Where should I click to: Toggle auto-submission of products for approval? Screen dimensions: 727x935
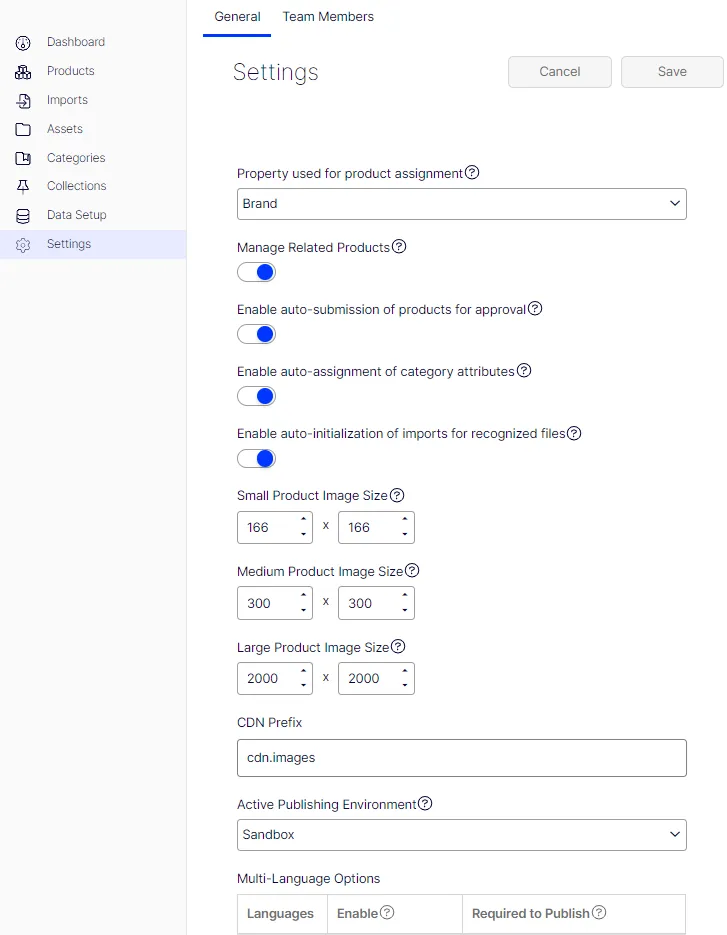256,334
